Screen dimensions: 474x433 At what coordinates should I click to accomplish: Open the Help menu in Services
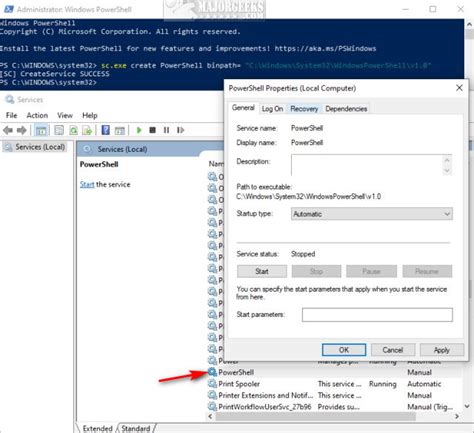[90, 115]
